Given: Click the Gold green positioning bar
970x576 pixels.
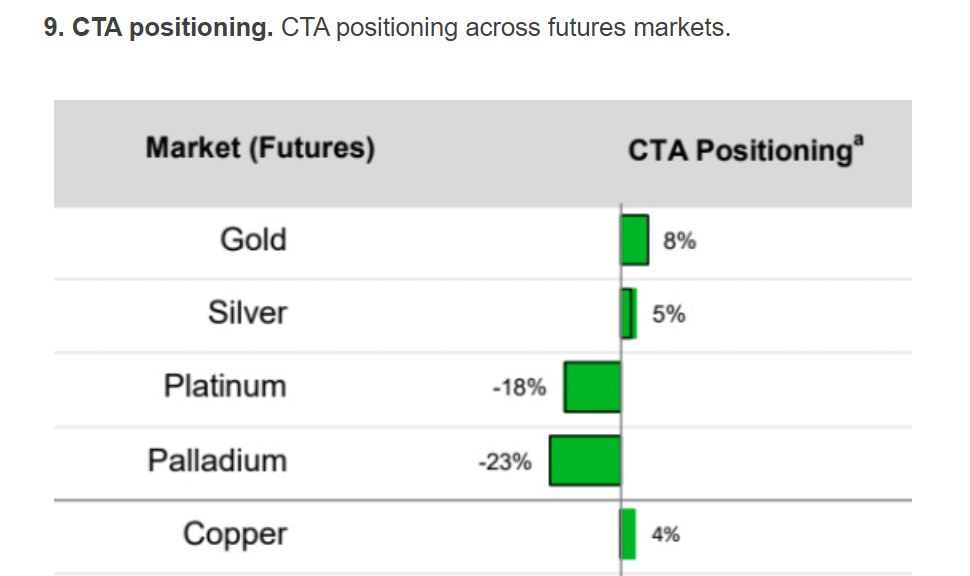Looking at the screenshot, I should [x=634, y=240].
